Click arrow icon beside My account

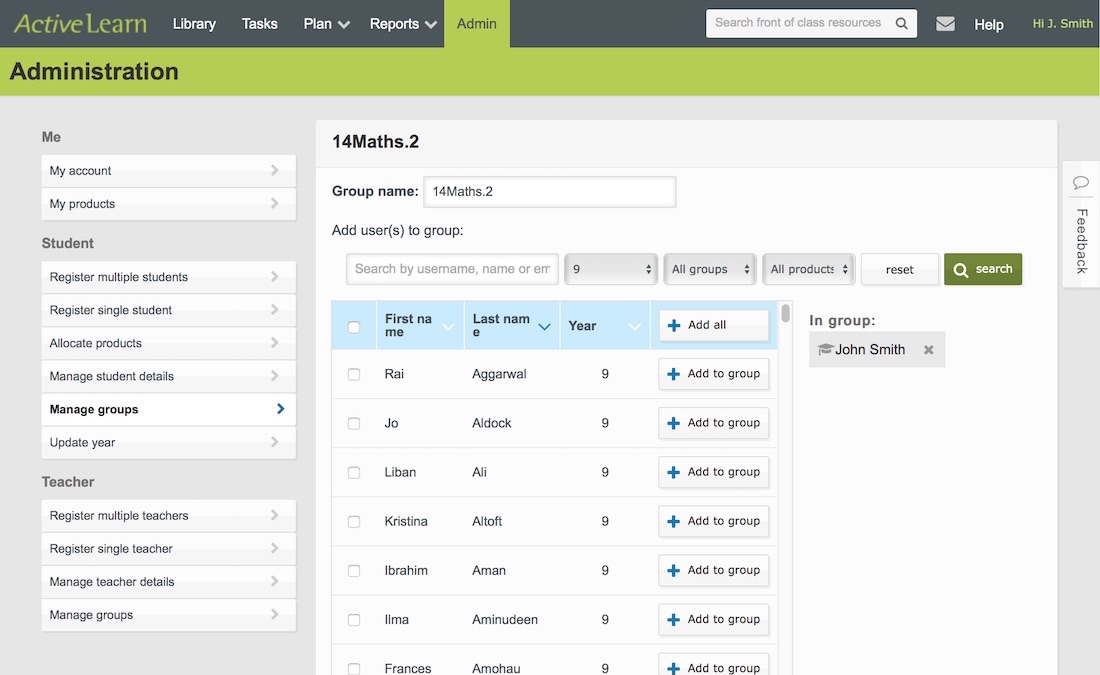click(x=275, y=171)
